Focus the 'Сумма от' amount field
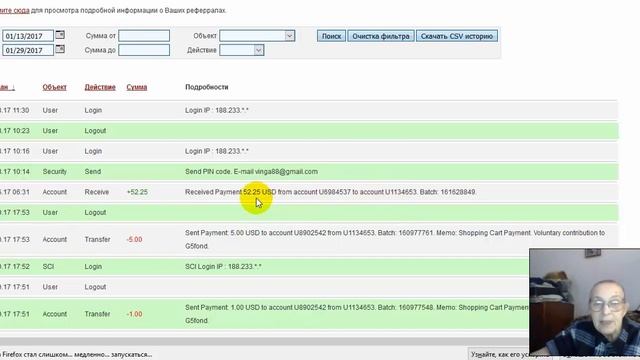640x360 pixels. (144, 36)
